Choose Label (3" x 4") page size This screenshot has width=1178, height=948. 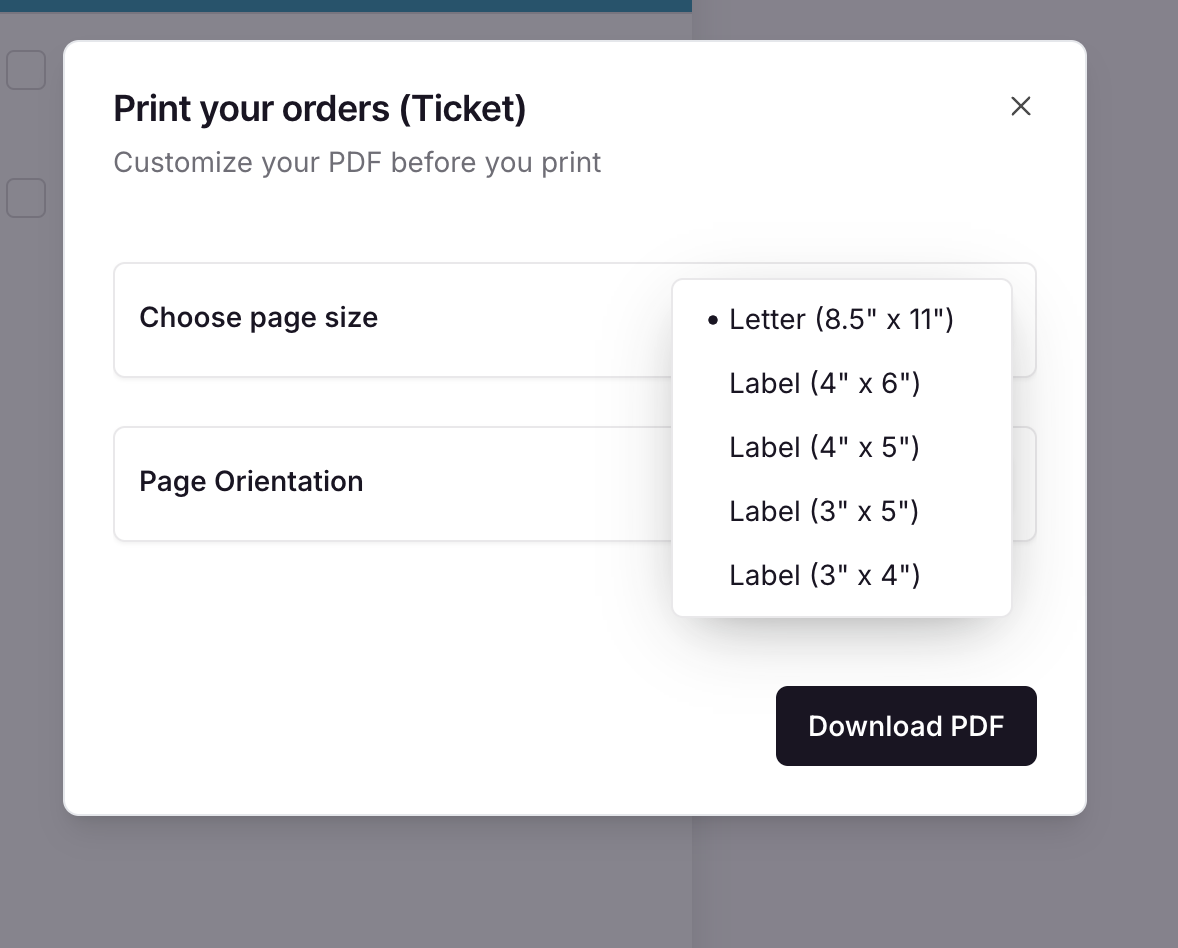tap(824, 575)
